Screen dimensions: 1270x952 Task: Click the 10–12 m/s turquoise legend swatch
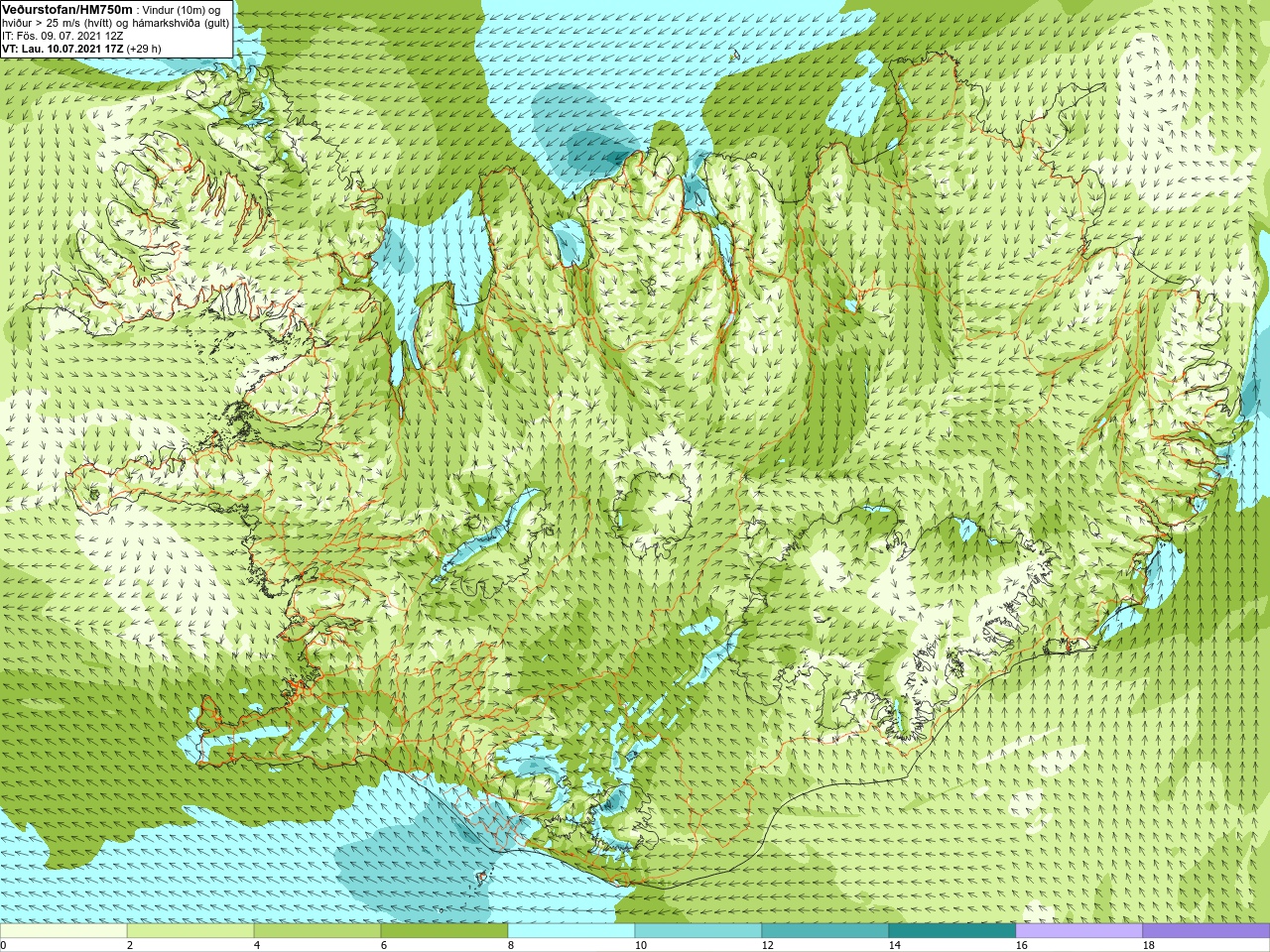coord(698,931)
